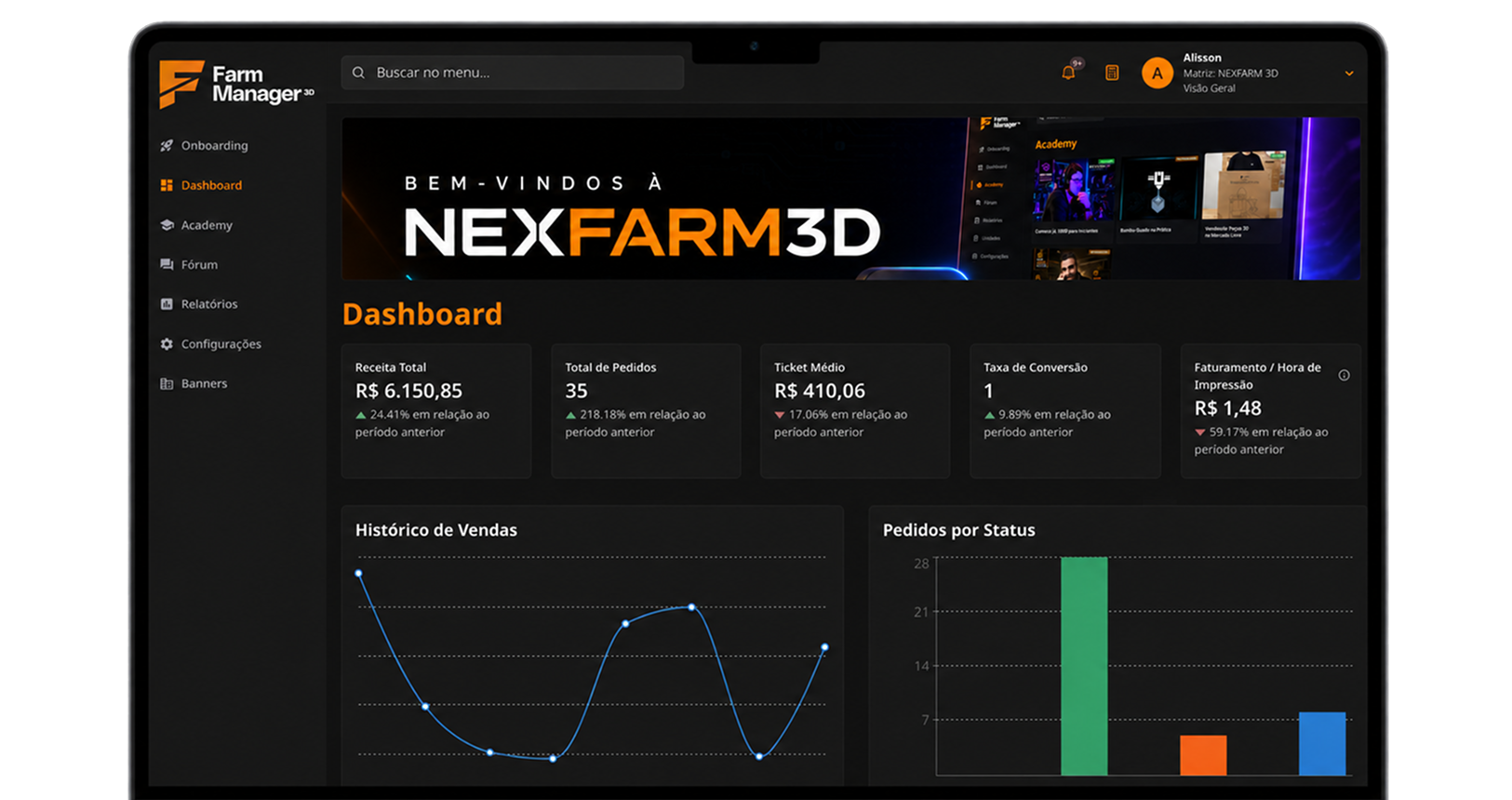Click the NEXFARM3D welcome banner

[850, 198]
